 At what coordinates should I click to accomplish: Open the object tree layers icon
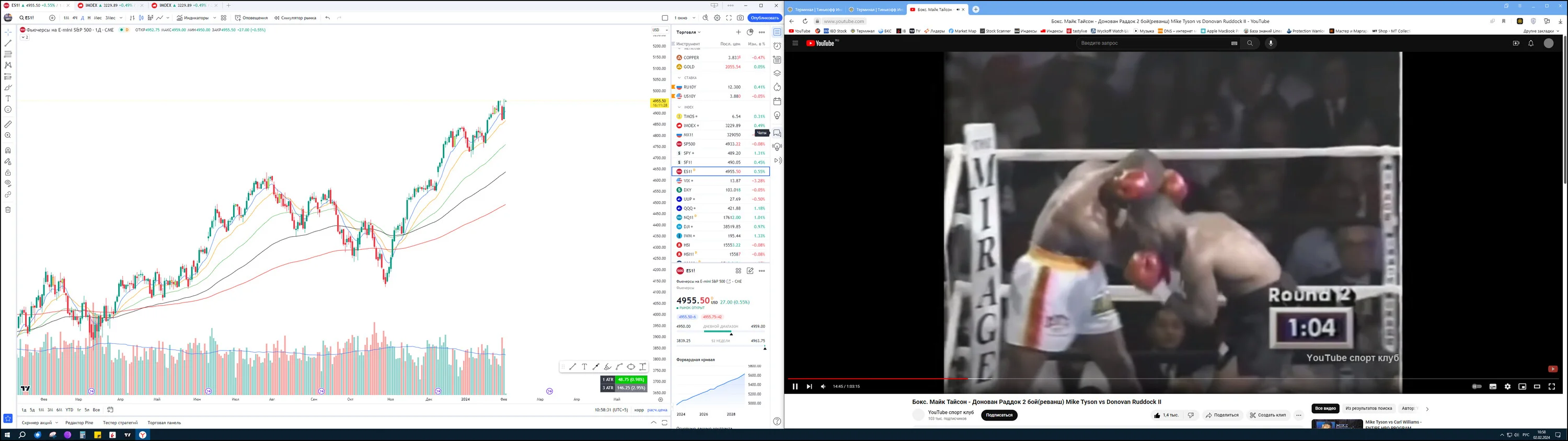777,74
